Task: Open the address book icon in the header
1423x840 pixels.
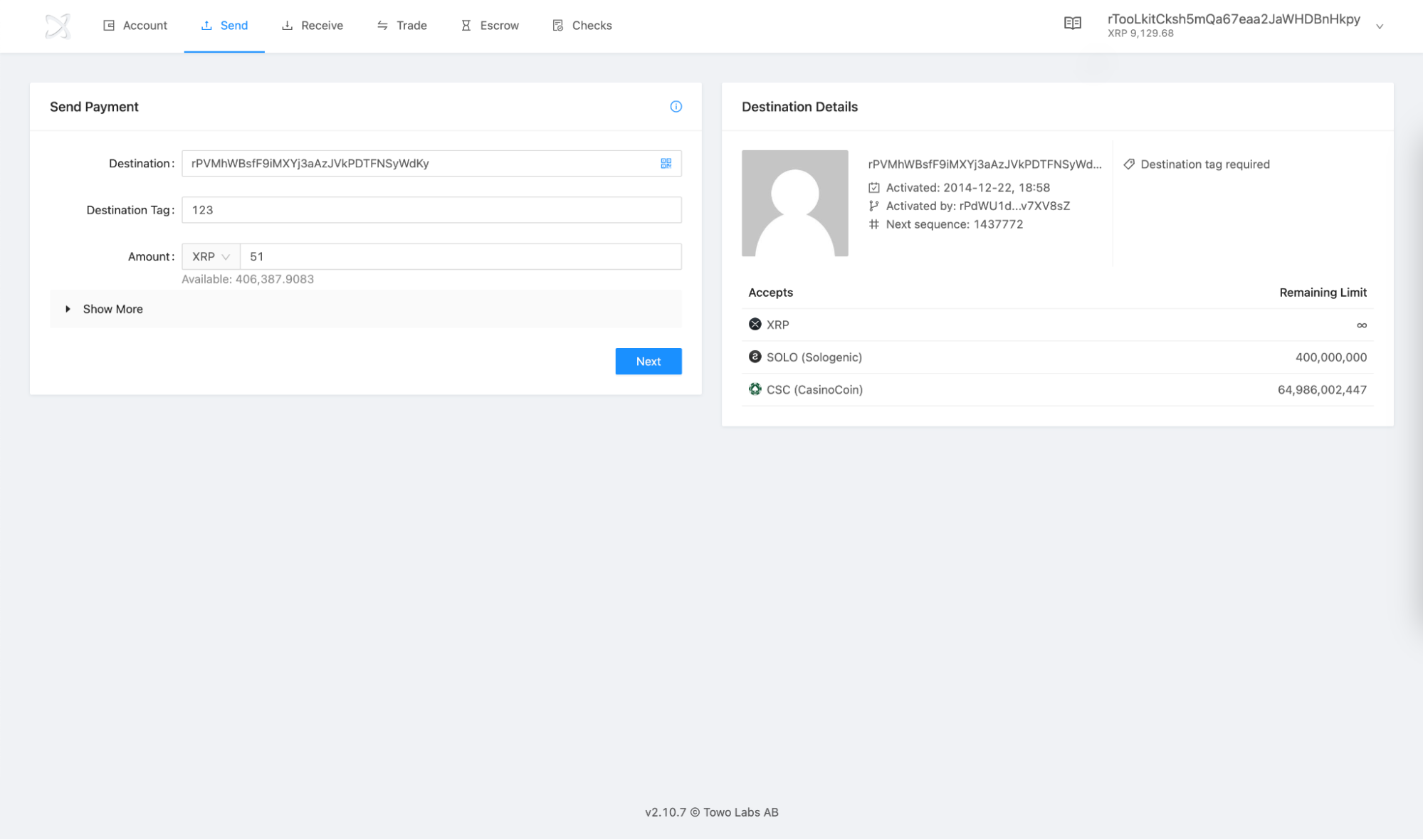Action: pos(1072,22)
